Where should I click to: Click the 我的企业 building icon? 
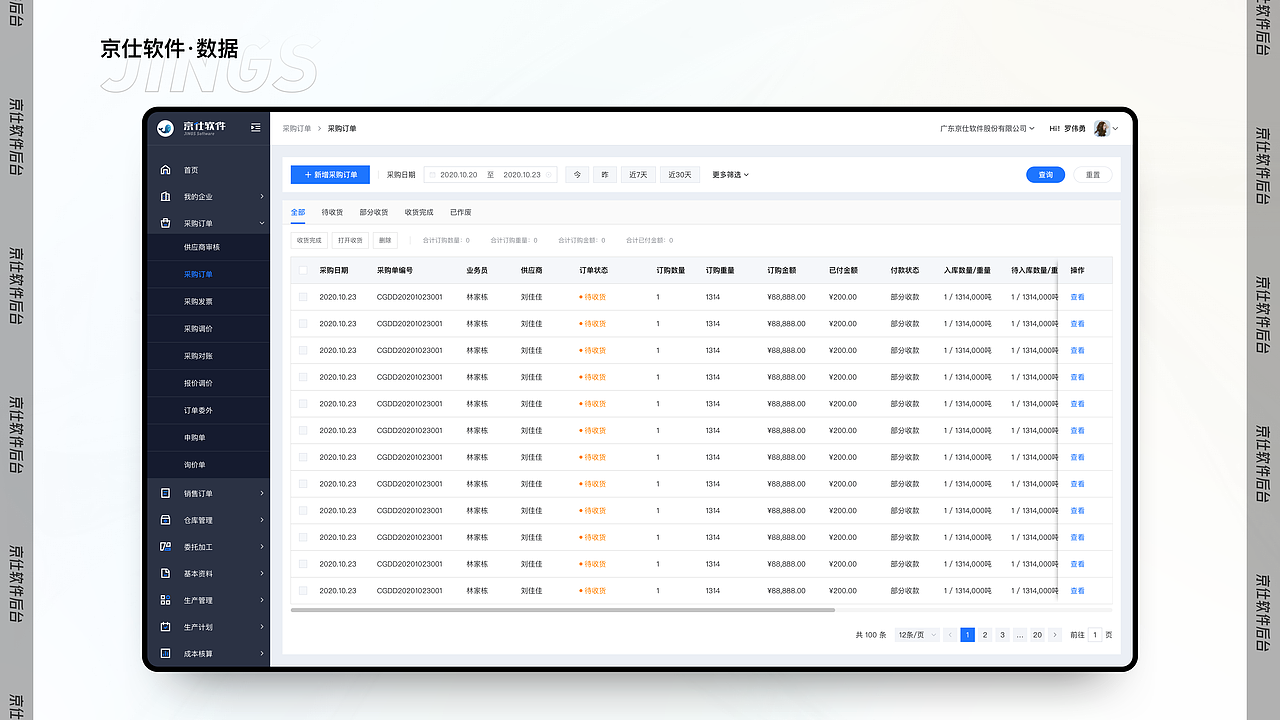coord(166,197)
